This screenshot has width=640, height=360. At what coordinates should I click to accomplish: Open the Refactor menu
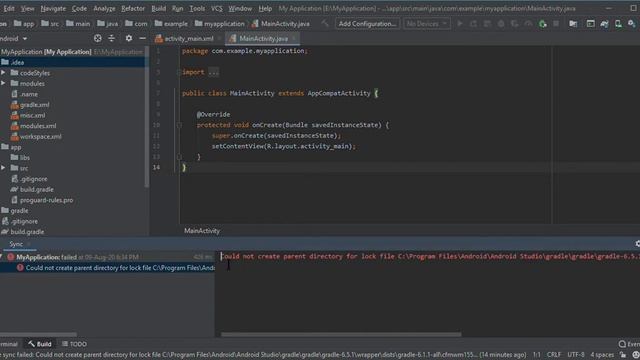click(133, 8)
